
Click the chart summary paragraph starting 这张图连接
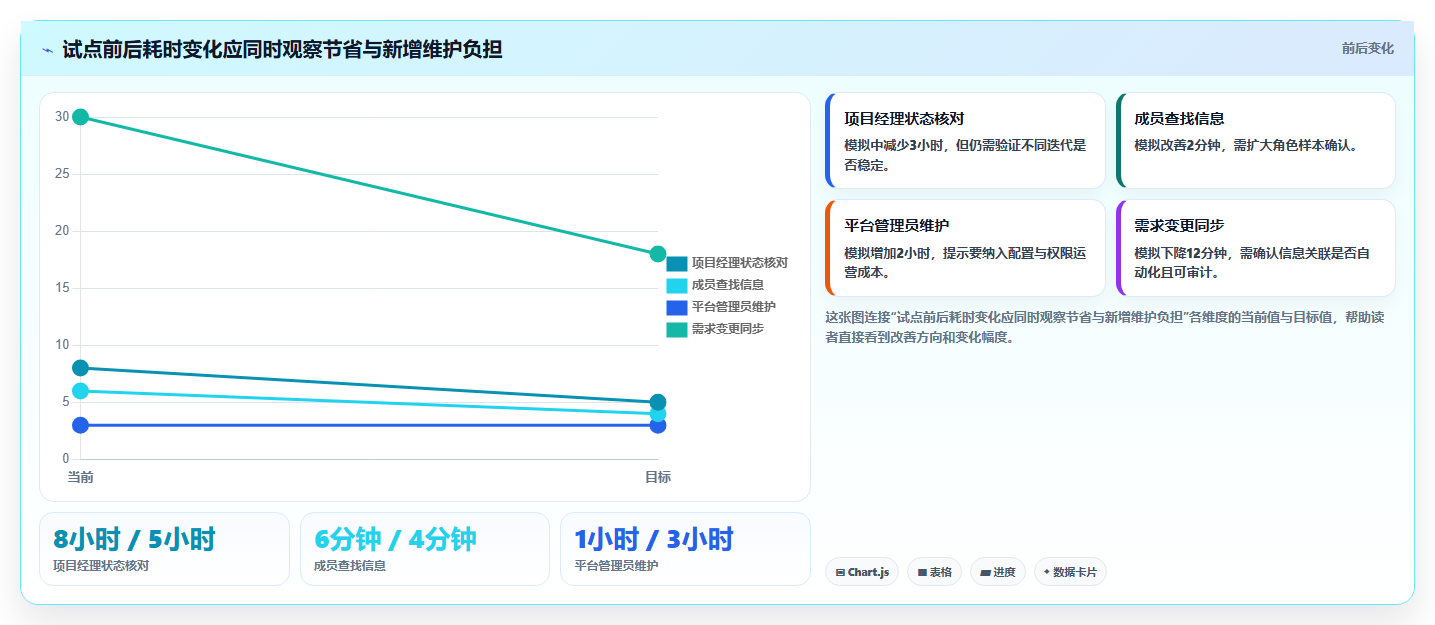tap(1105, 327)
